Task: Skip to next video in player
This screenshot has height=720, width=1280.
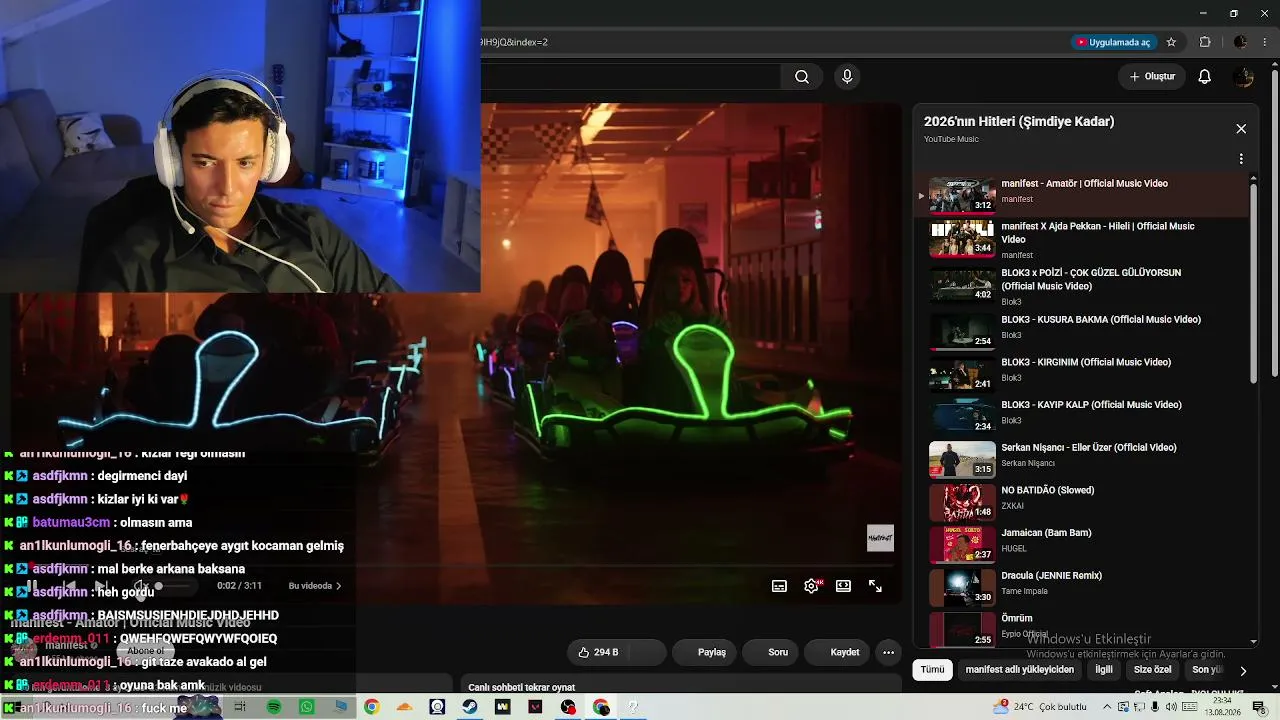Action: (x=100, y=586)
